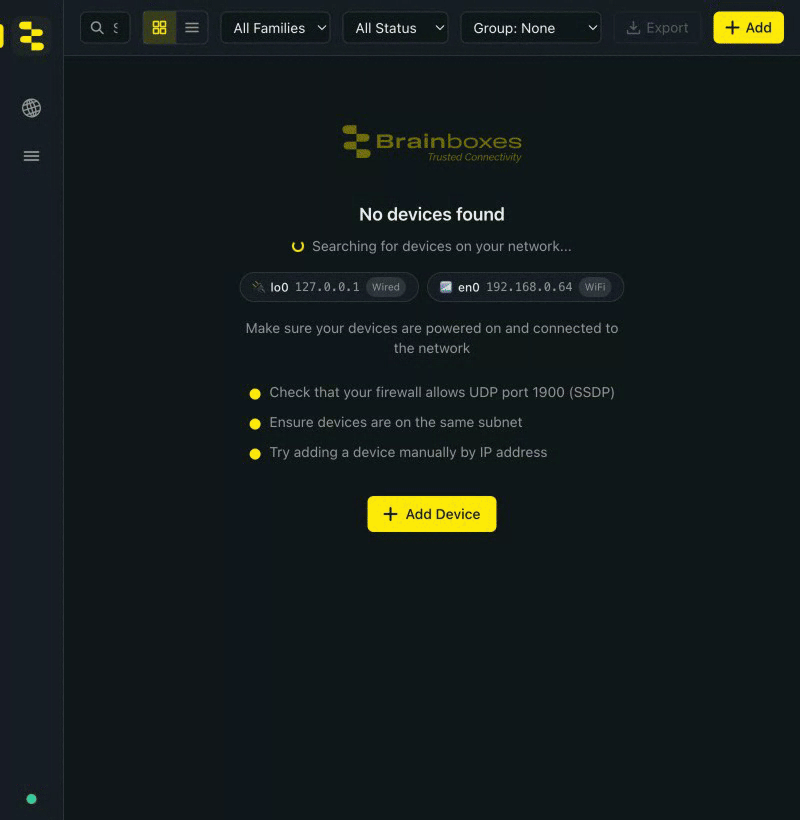This screenshot has width=800, height=820.
Task: Click the 'Make sure your devices are powered on' text
Action: [x=432, y=338]
